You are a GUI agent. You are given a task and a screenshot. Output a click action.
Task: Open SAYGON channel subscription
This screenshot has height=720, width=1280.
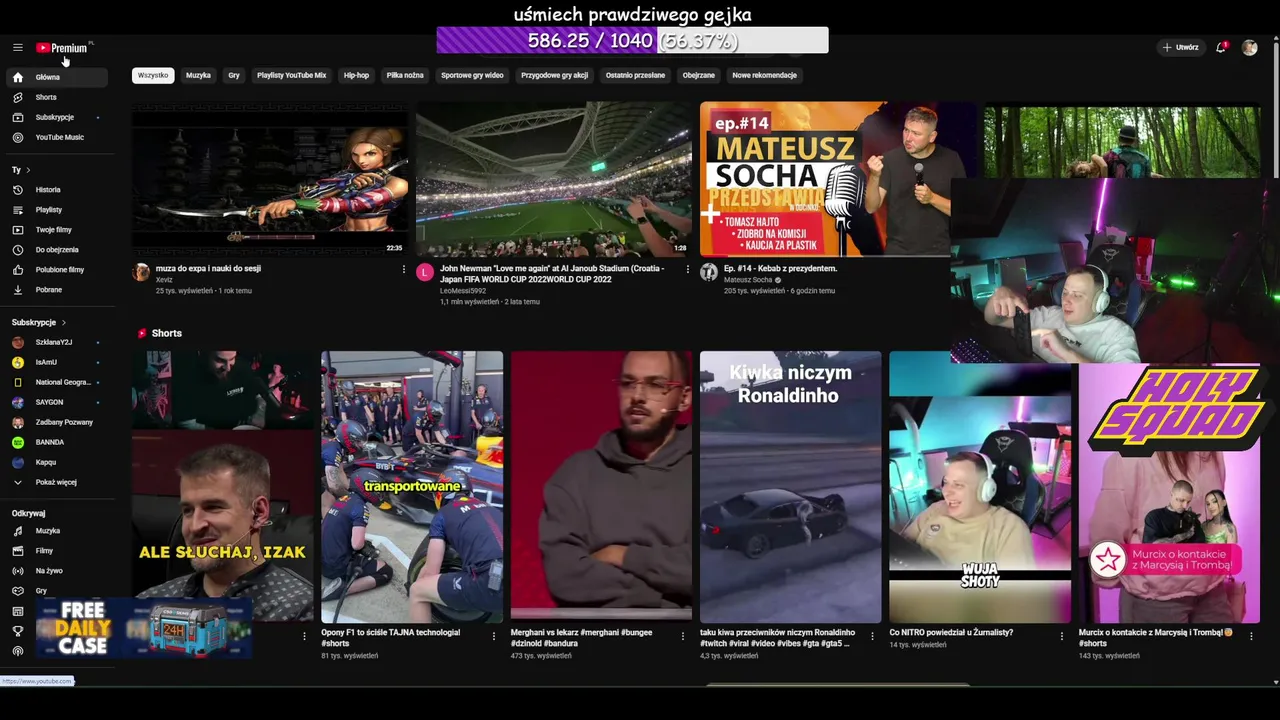(x=57, y=402)
